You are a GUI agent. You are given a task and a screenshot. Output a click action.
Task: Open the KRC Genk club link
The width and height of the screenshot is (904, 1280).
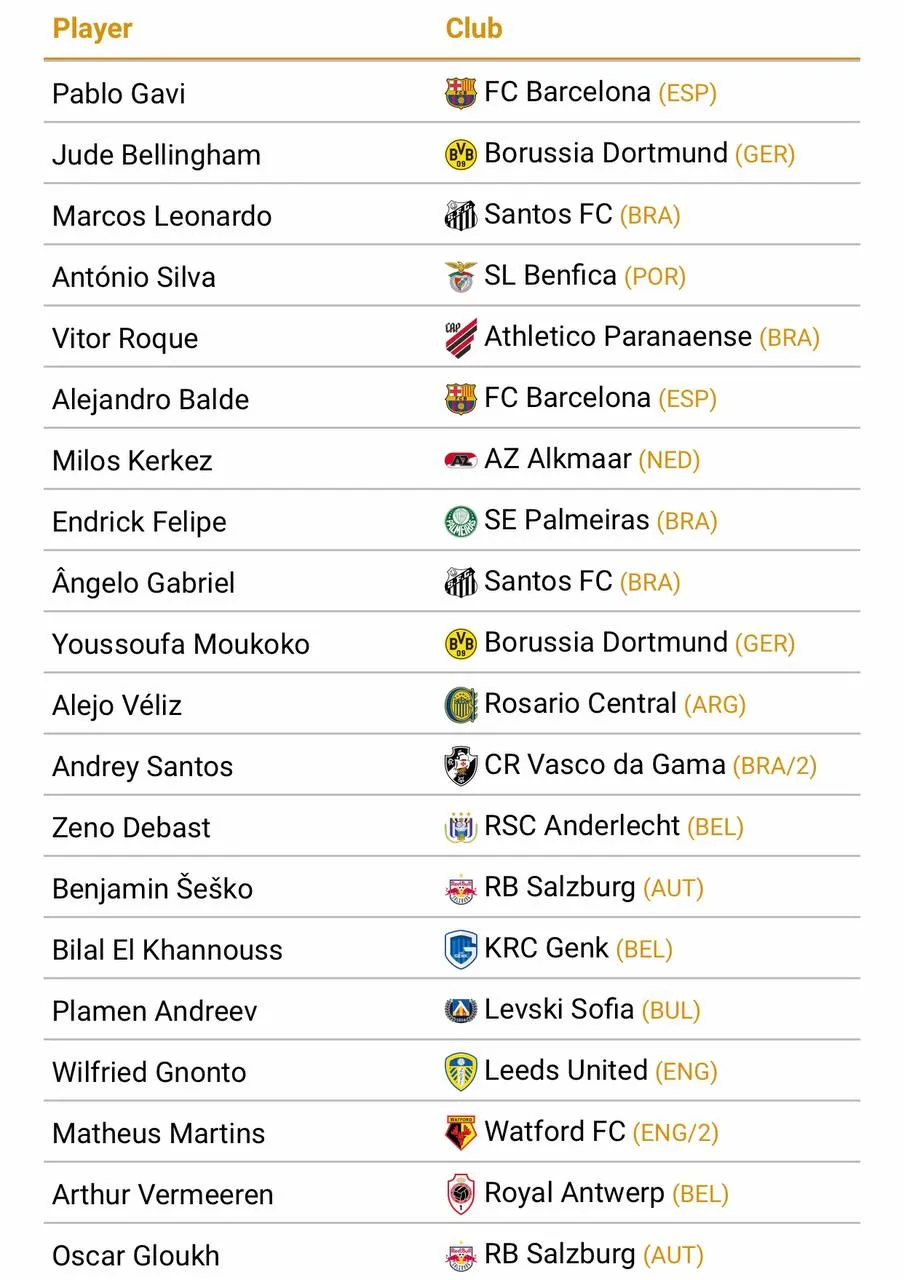coord(546,948)
